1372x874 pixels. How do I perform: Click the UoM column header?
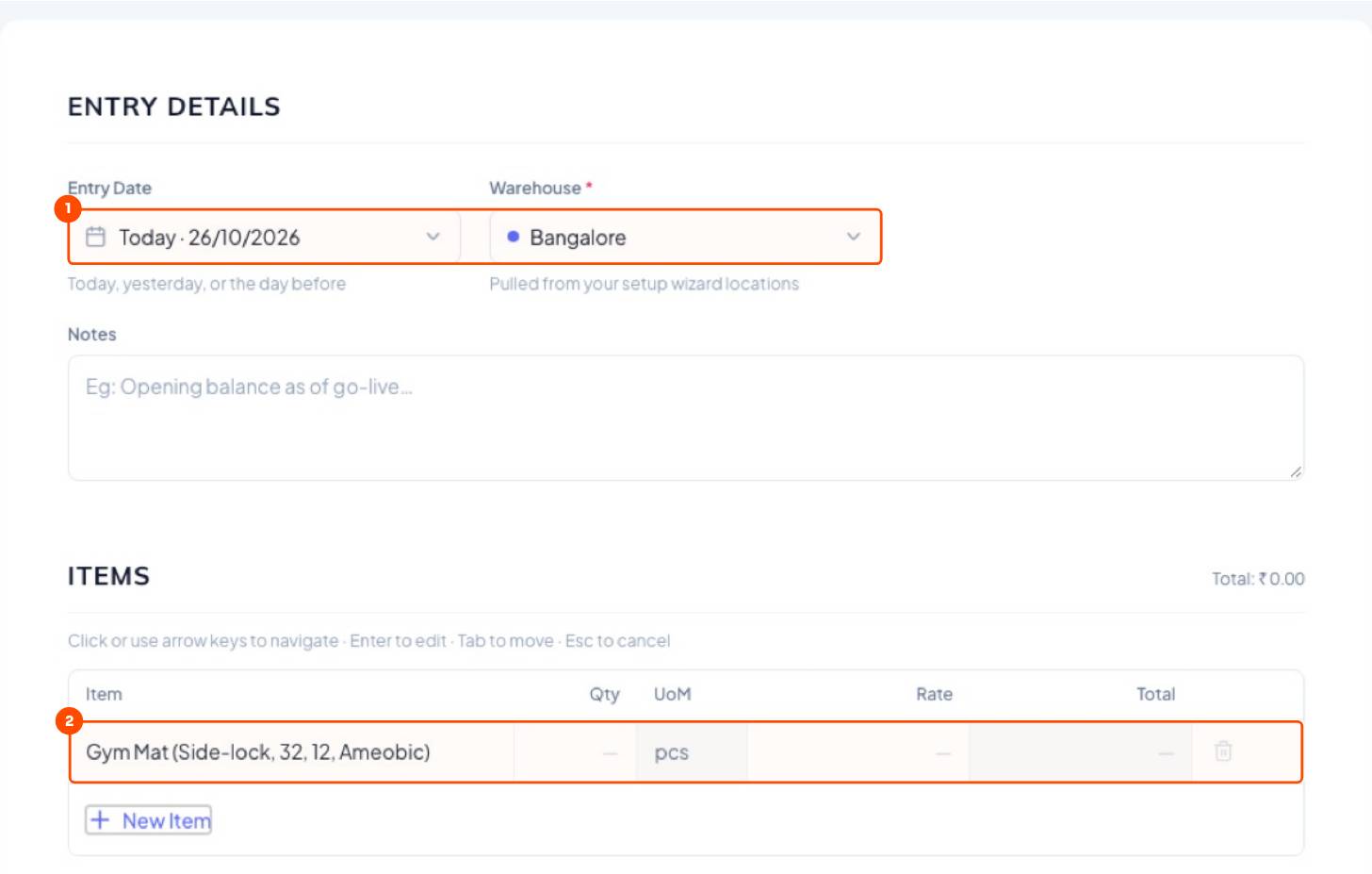[672, 694]
